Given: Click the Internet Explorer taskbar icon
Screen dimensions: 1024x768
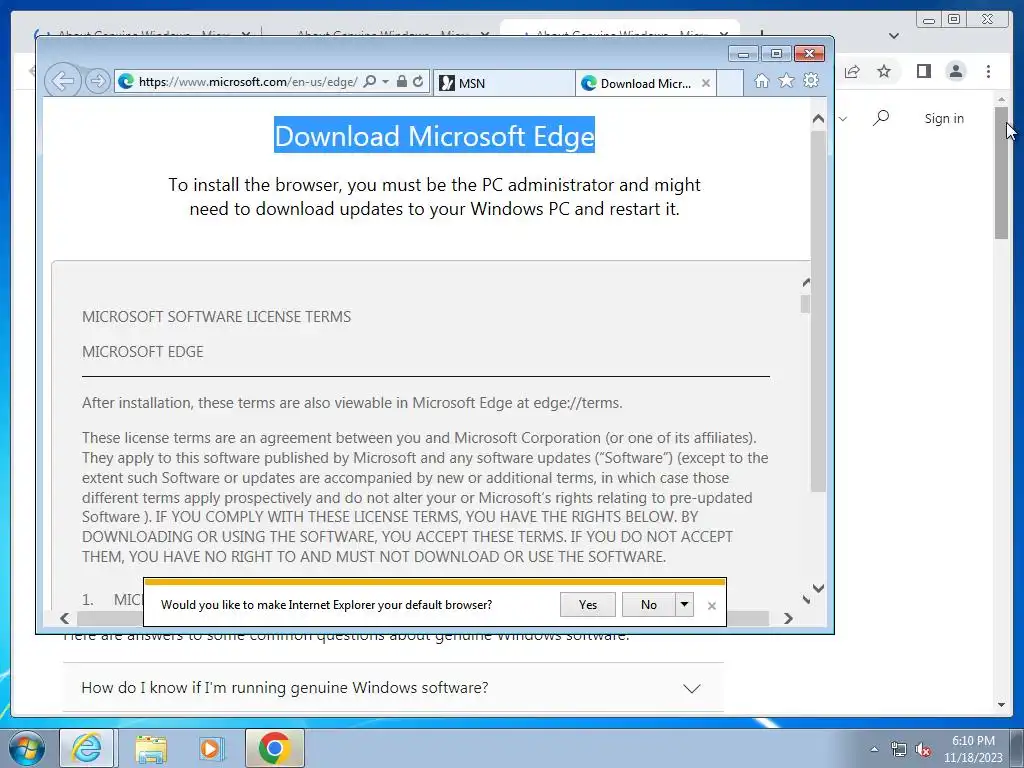Looking at the screenshot, I should 87,749.
